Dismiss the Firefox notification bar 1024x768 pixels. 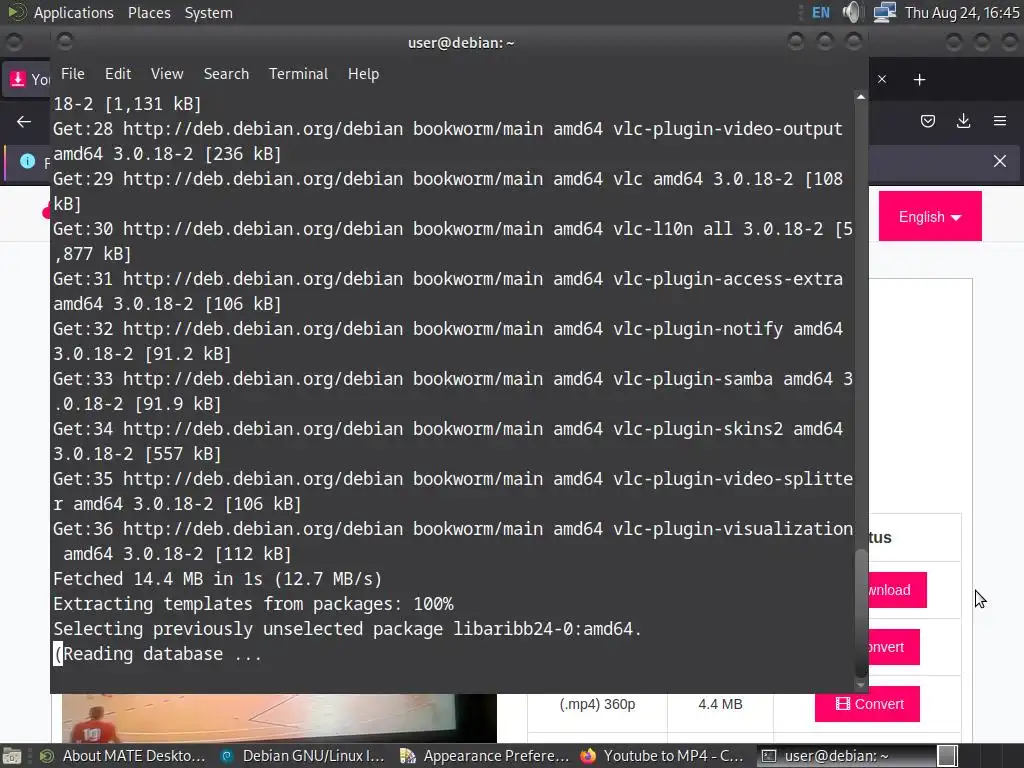[1000, 161]
